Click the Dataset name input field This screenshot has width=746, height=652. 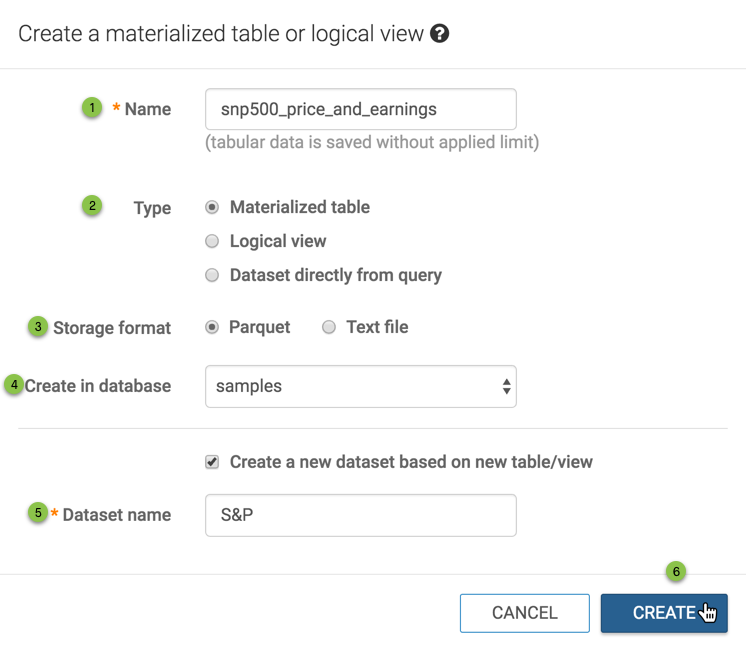pyautogui.click(x=360, y=515)
